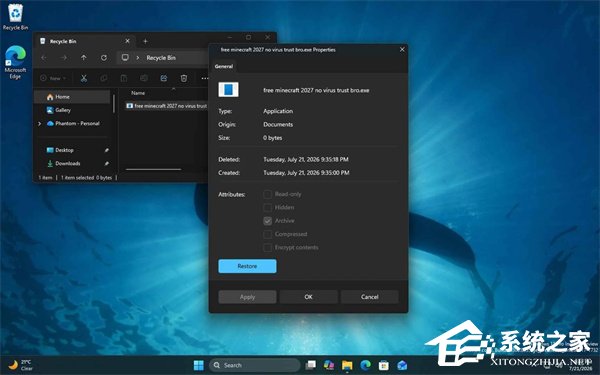This screenshot has width=600, height=375.
Task: Close the Properties dialog with X
Action: tap(402, 50)
